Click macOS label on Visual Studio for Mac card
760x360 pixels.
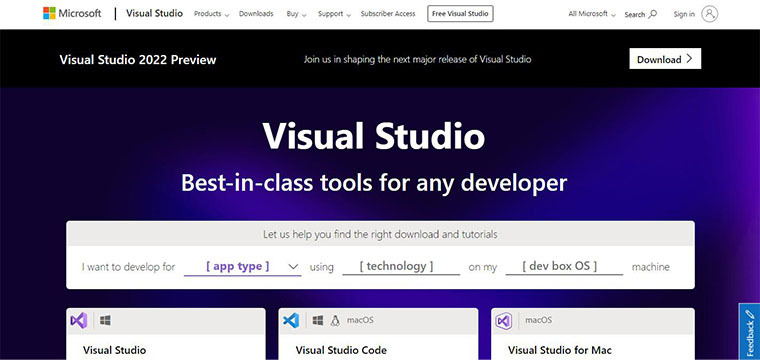tap(538, 320)
